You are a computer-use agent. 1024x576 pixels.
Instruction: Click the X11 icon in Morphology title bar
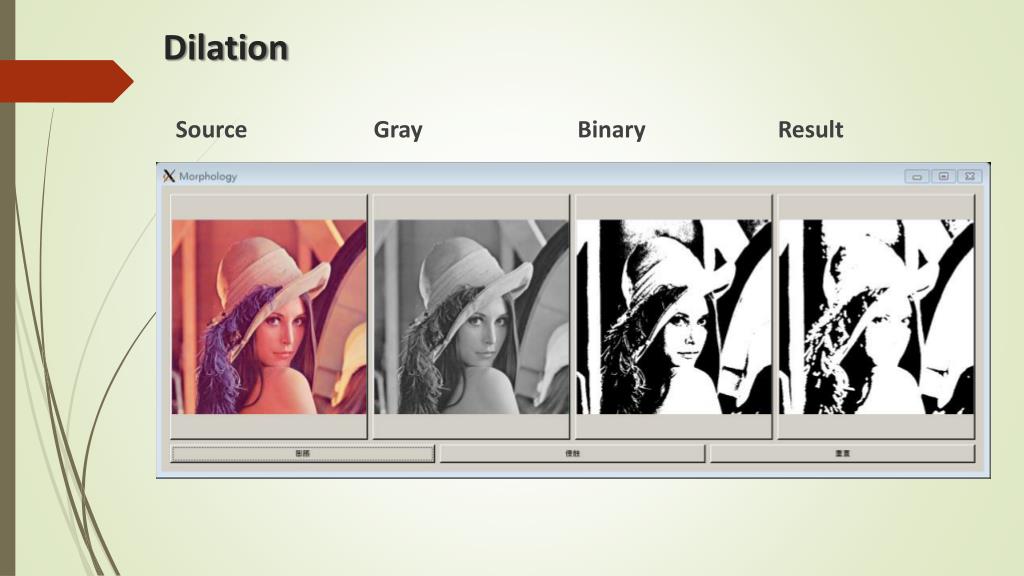(x=169, y=176)
